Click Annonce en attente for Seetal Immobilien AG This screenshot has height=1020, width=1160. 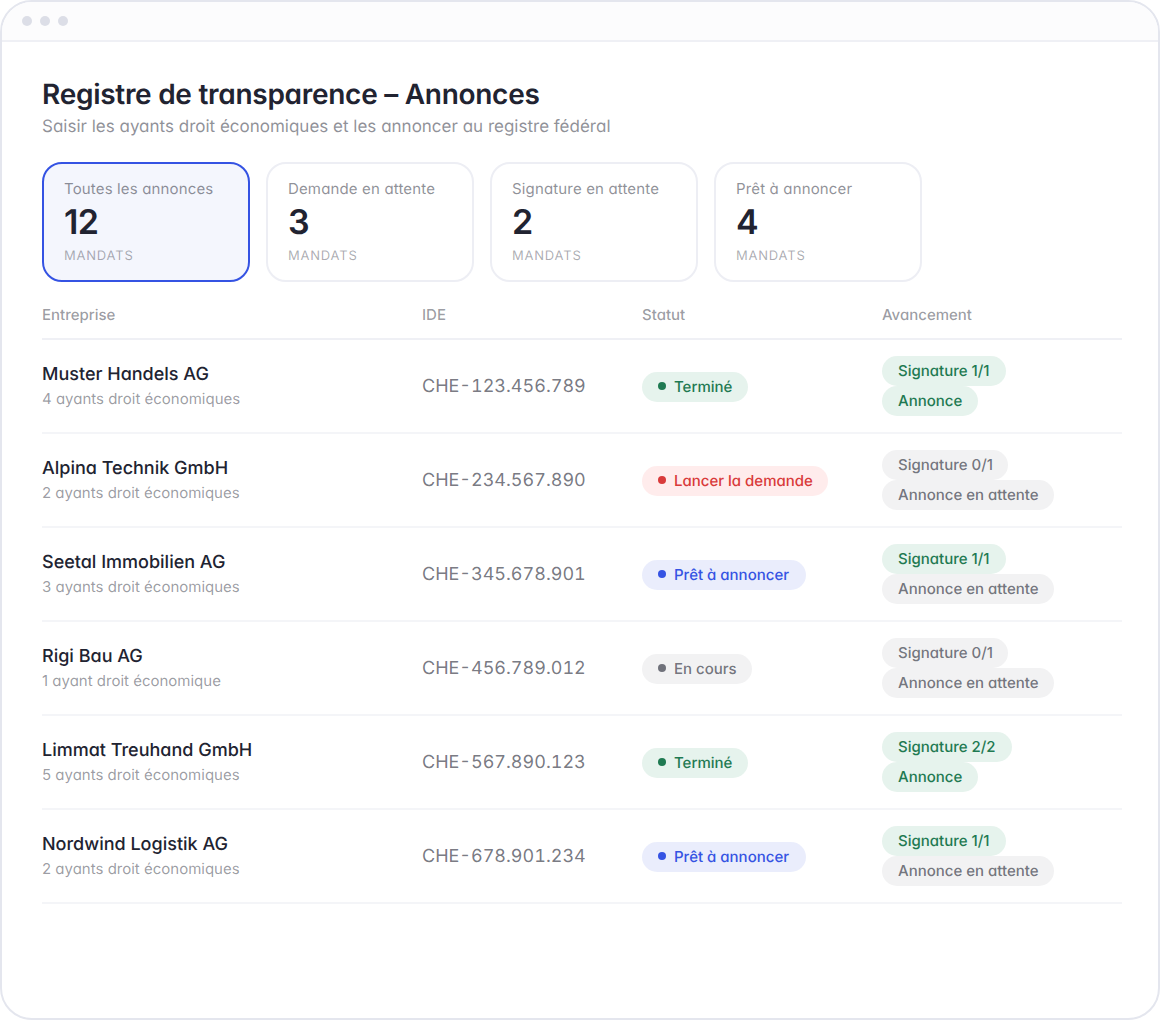968,589
